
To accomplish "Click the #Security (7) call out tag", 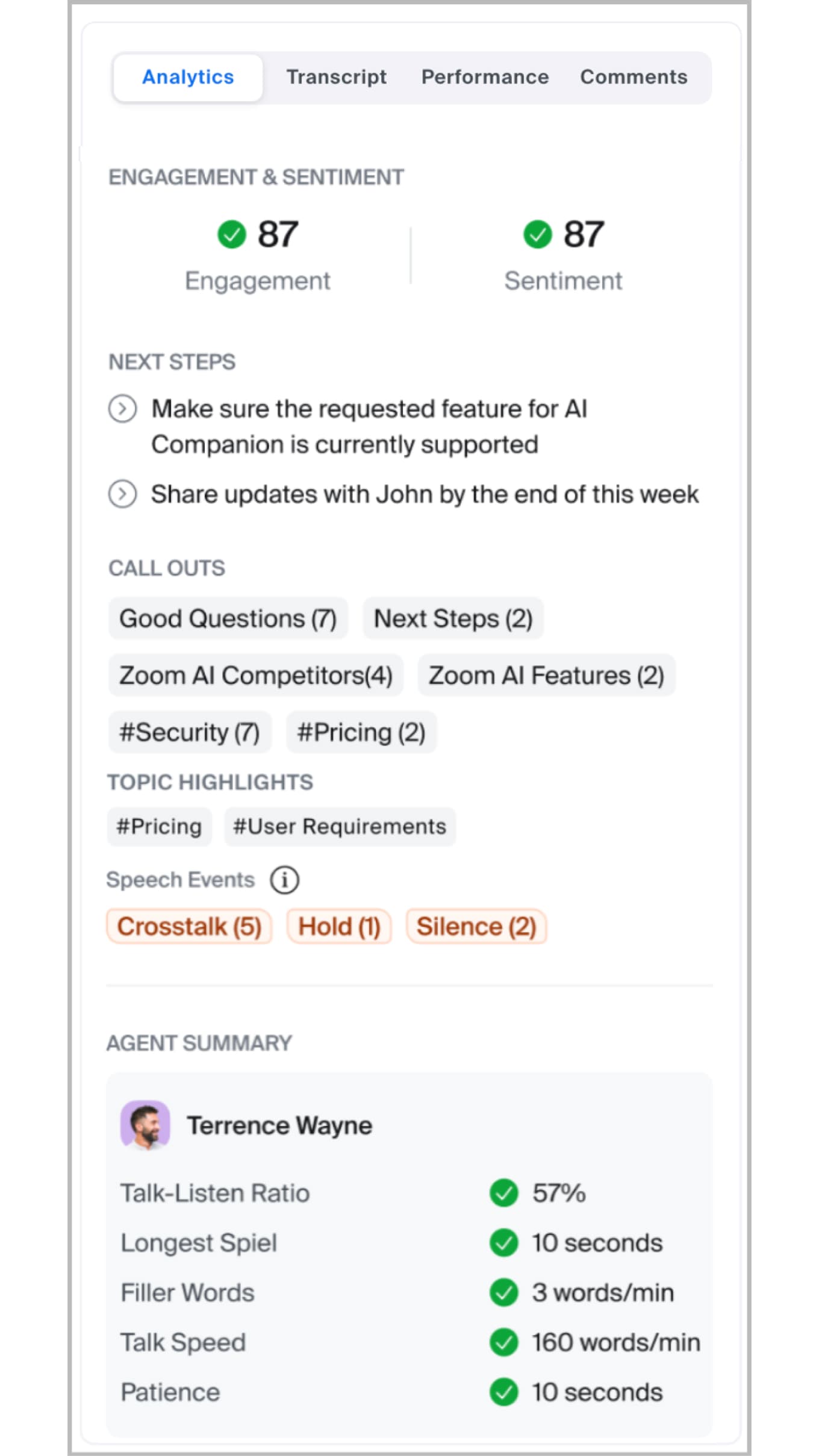I will click(190, 732).
